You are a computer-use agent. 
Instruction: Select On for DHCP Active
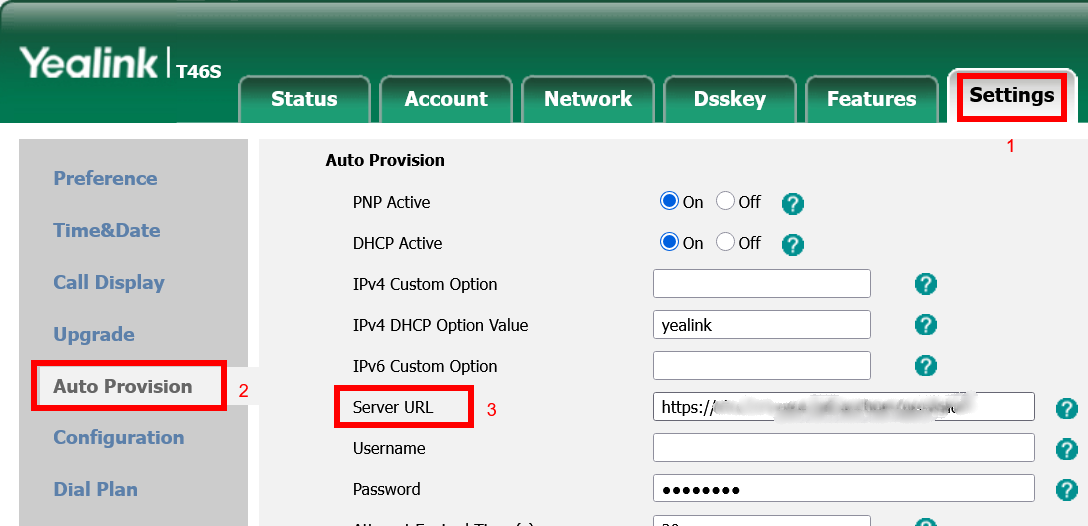(x=670, y=243)
